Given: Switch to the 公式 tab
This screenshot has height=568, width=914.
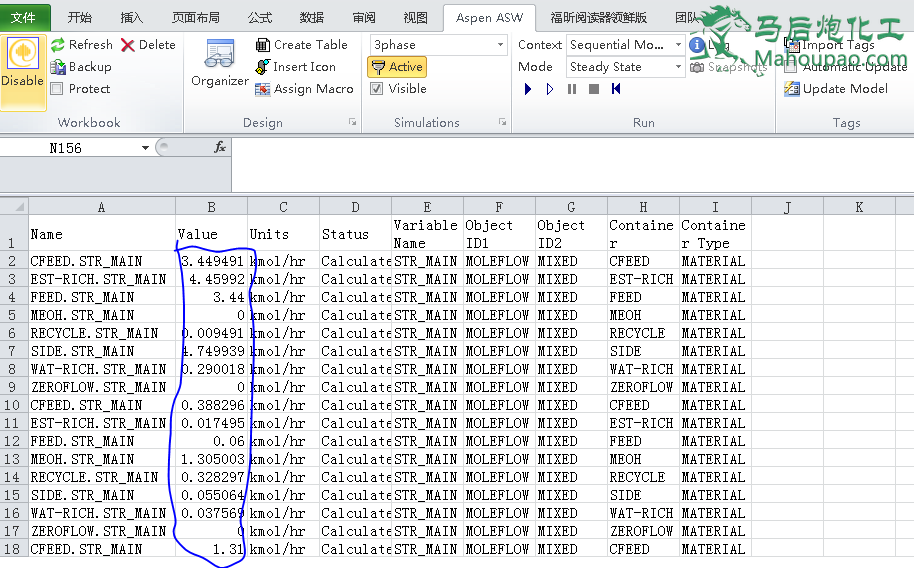Looking at the screenshot, I should point(260,17).
